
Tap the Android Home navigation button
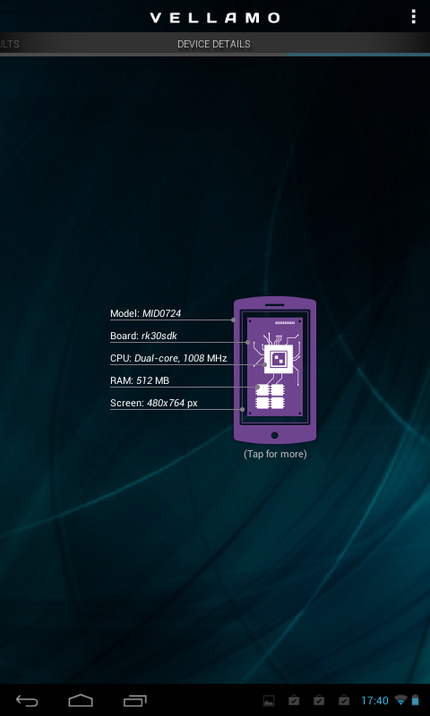tap(81, 700)
